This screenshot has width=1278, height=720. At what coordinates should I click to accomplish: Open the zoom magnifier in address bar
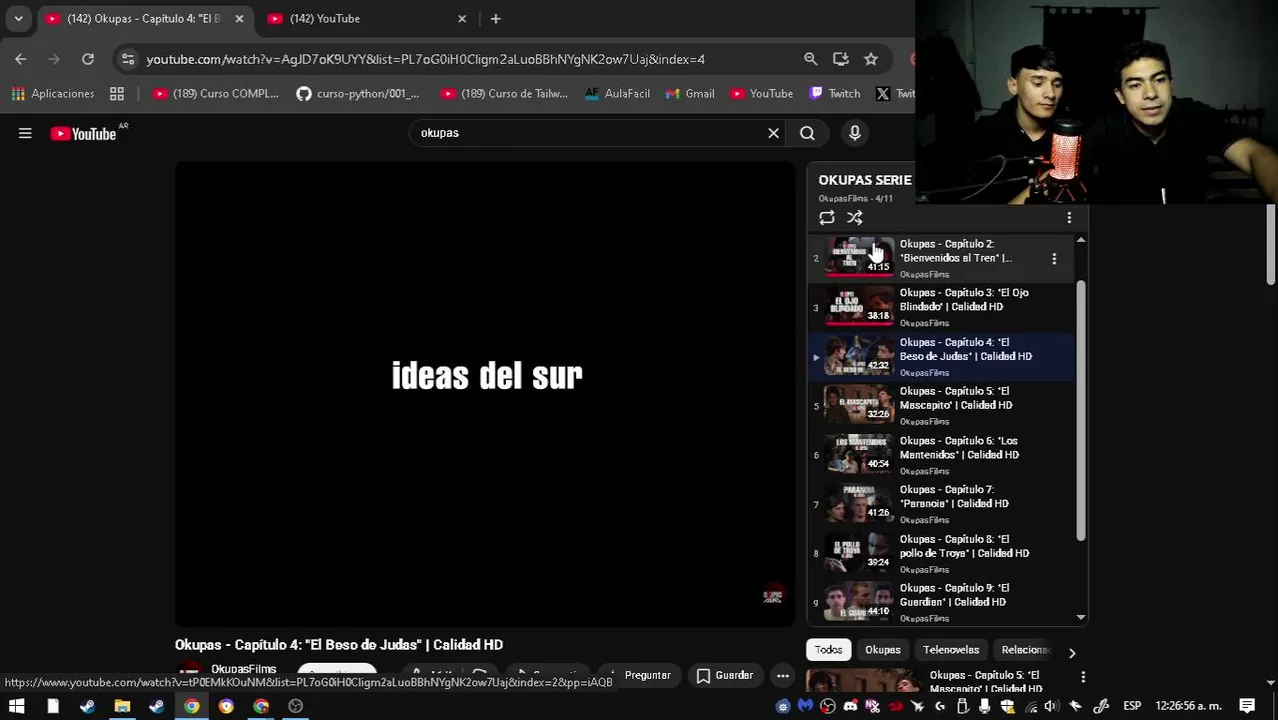point(810,59)
